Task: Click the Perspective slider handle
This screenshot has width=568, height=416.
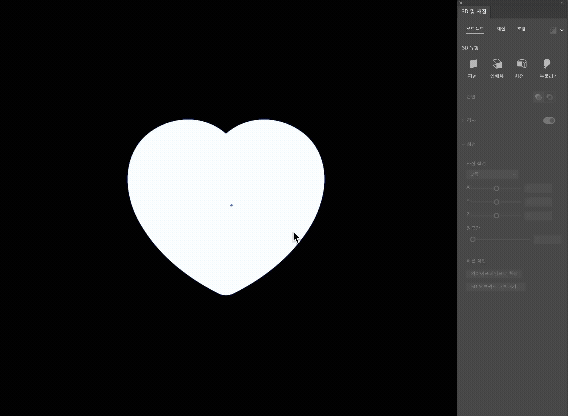Action: tap(472, 240)
